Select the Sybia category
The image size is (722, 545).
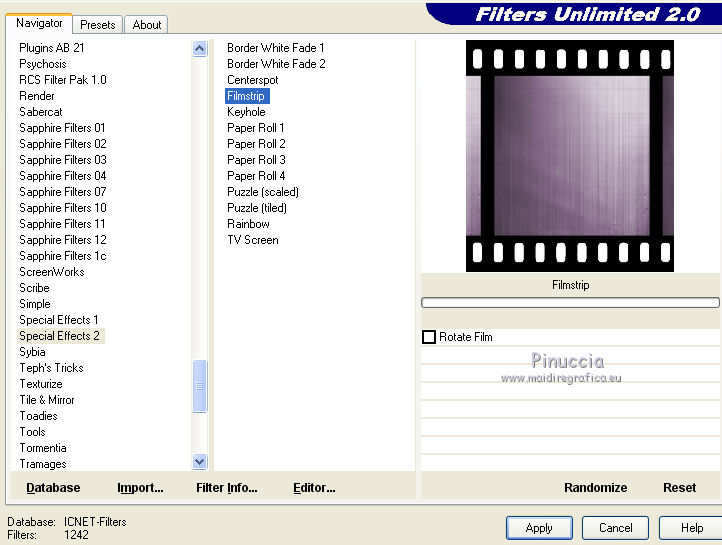tap(32, 352)
